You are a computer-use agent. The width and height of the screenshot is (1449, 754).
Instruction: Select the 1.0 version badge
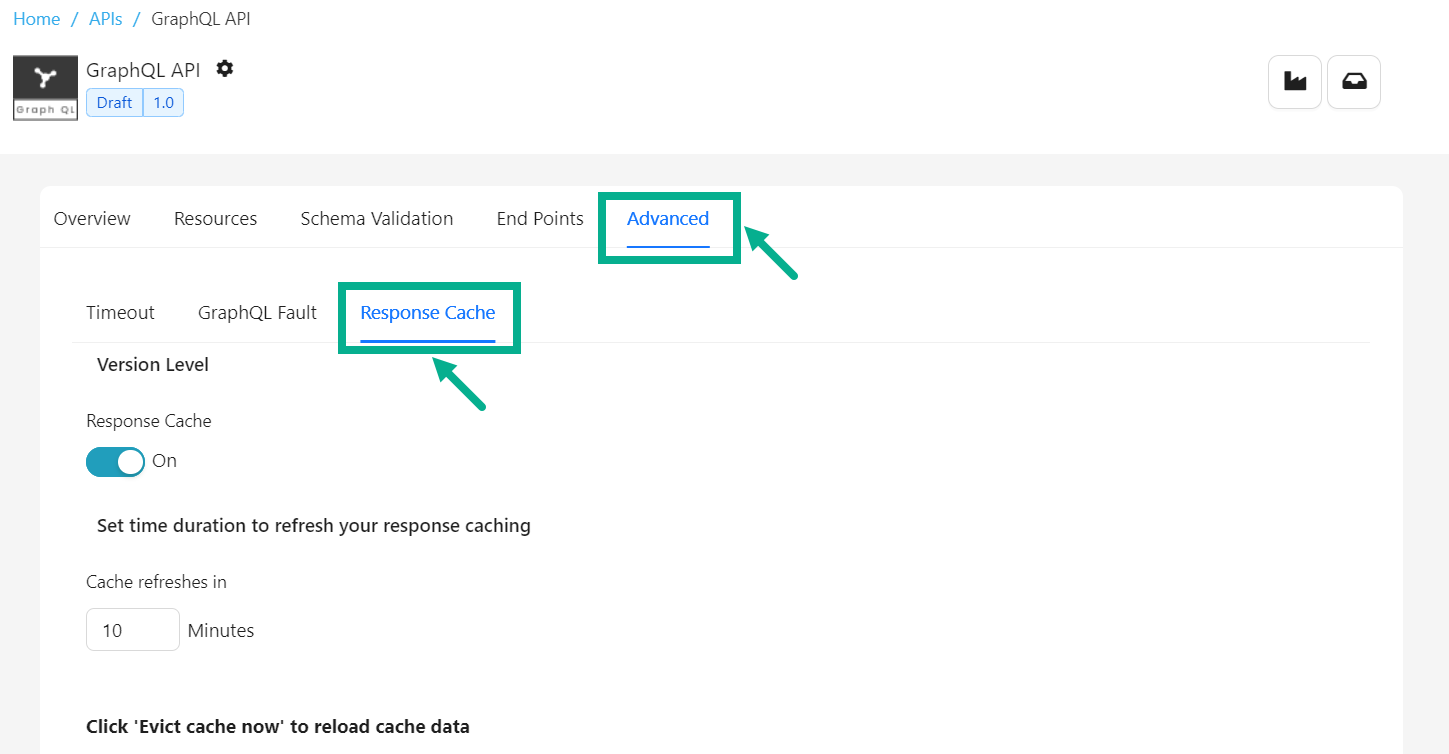[163, 102]
